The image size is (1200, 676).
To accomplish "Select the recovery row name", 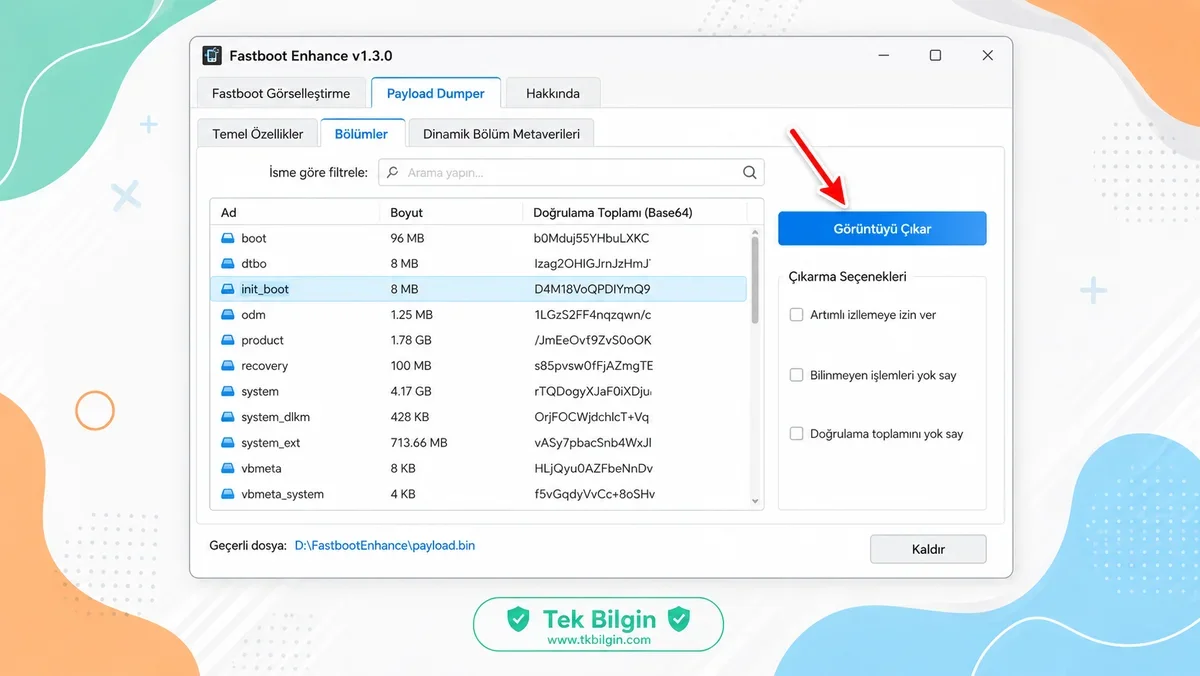I will pos(265,366).
